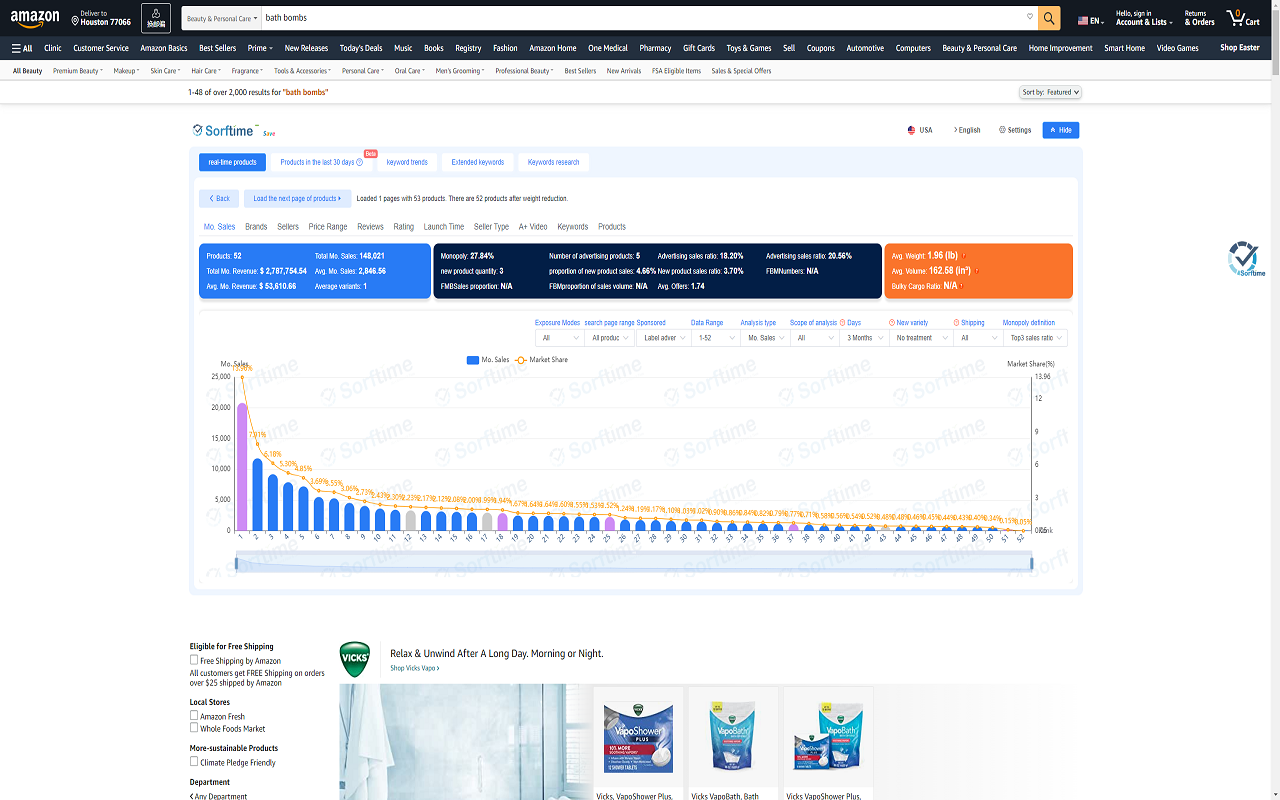Open the Beauty & Personal Care search category dropdown
Viewport: 1280px width, 800px height.
click(222, 18)
